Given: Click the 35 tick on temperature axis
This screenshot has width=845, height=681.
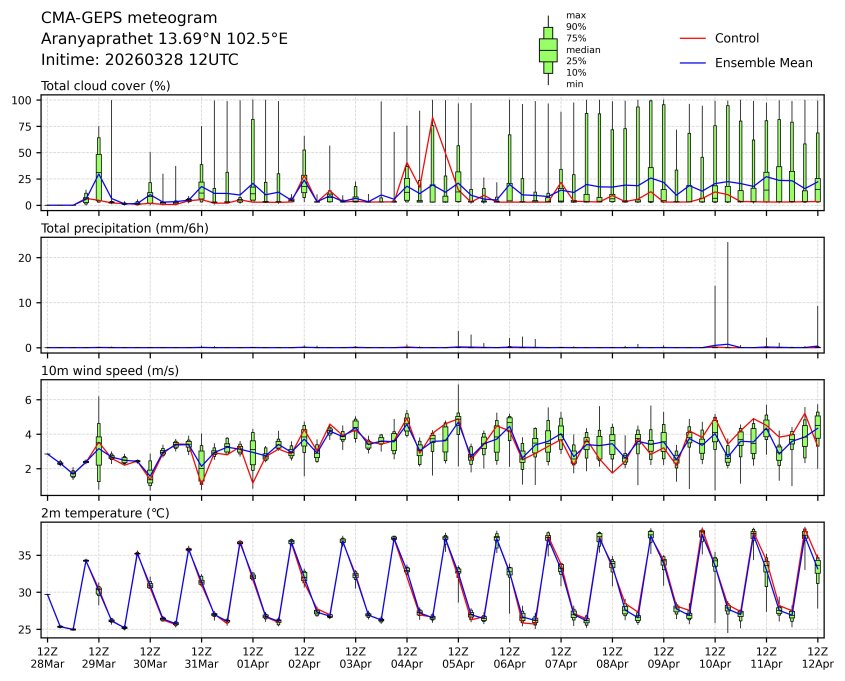Looking at the screenshot, I should (27, 555).
